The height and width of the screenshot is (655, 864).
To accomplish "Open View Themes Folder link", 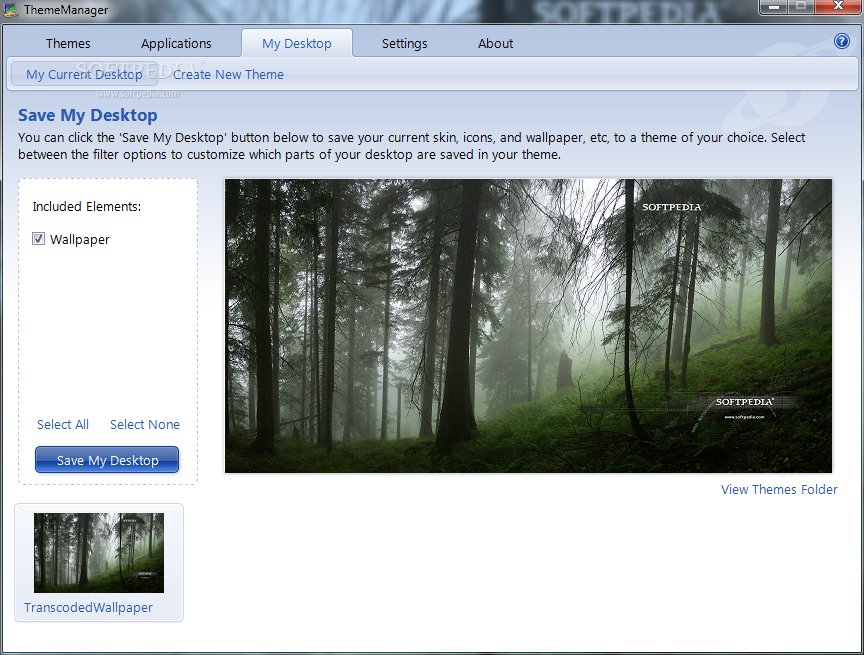I will [779, 489].
